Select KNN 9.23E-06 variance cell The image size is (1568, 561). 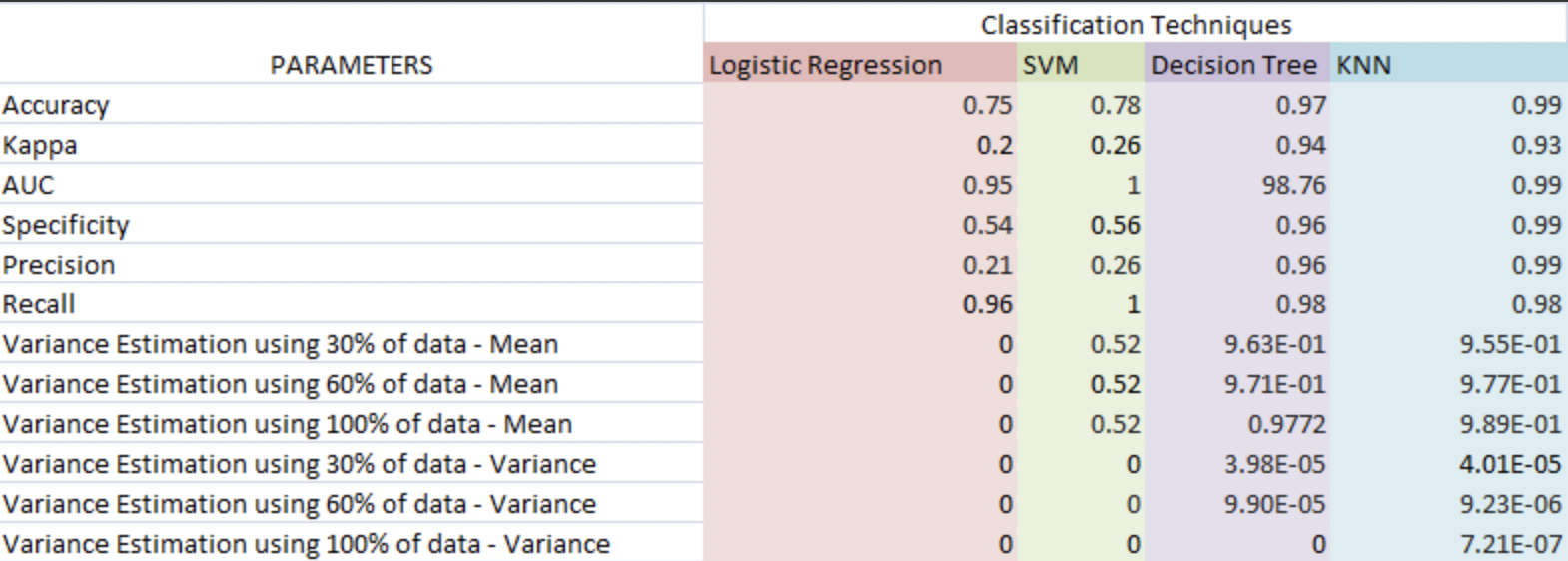1449,504
